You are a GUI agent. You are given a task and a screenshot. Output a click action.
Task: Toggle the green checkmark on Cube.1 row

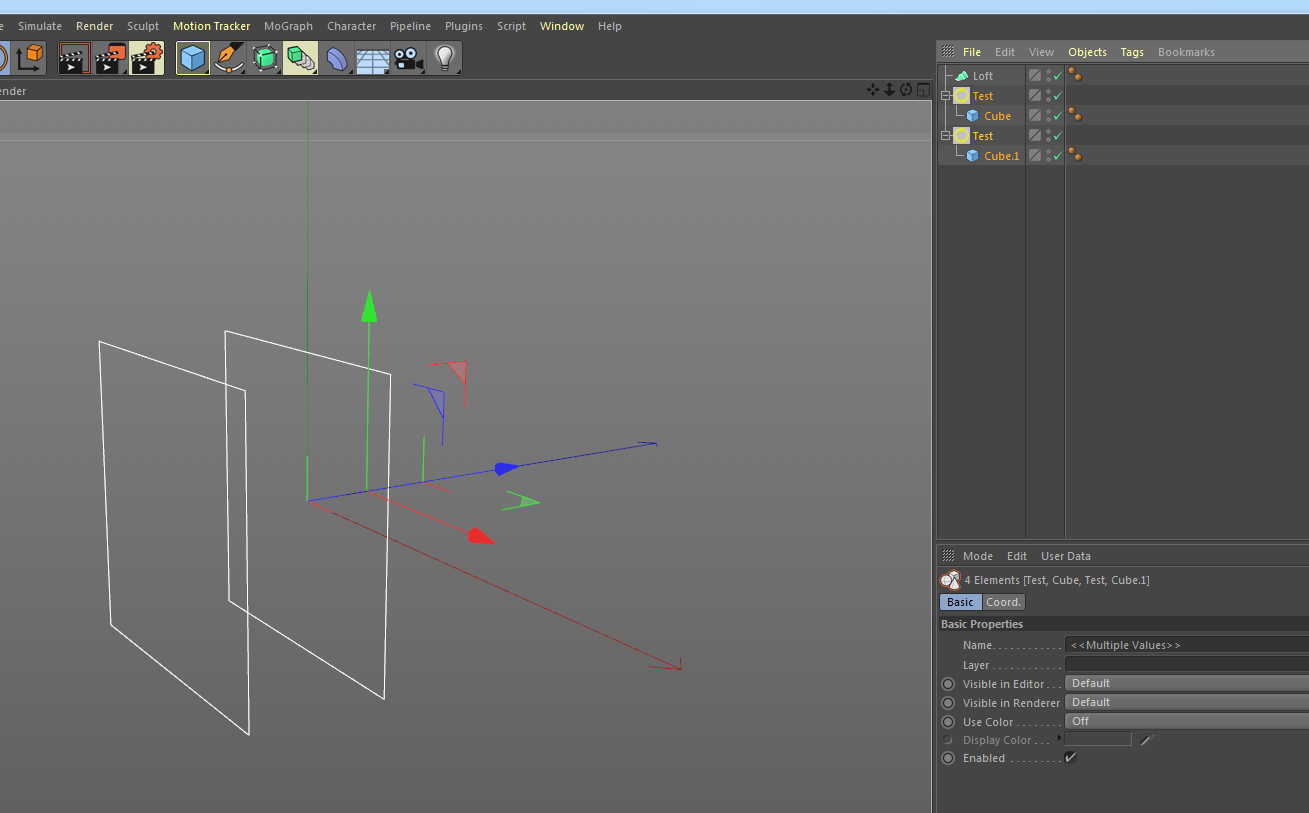point(1057,156)
